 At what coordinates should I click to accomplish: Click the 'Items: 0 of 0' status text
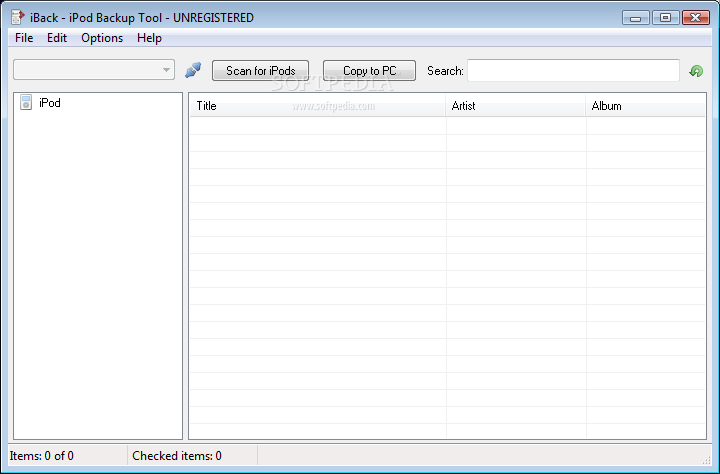pyautogui.click(x=41, y=456)
